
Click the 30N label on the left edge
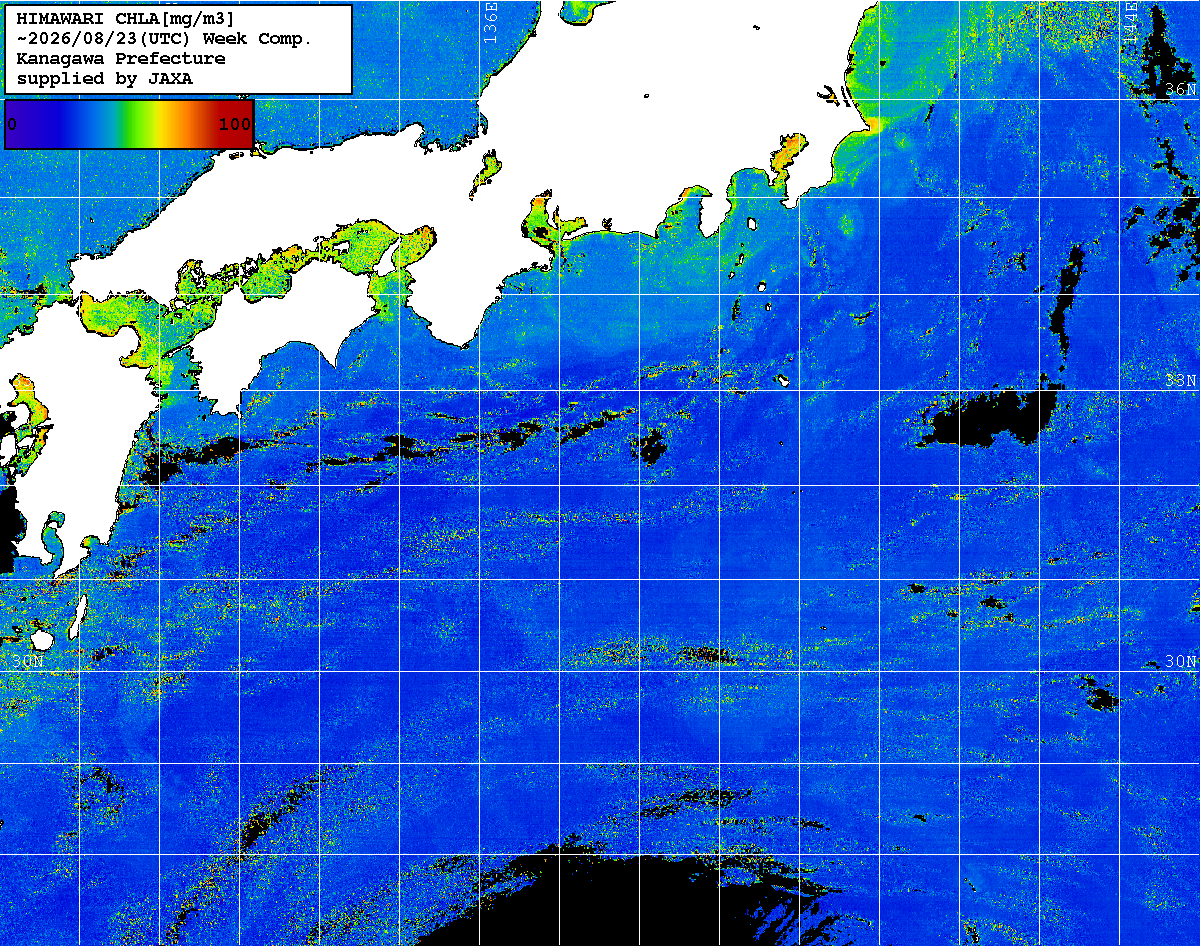pos(28,661)
